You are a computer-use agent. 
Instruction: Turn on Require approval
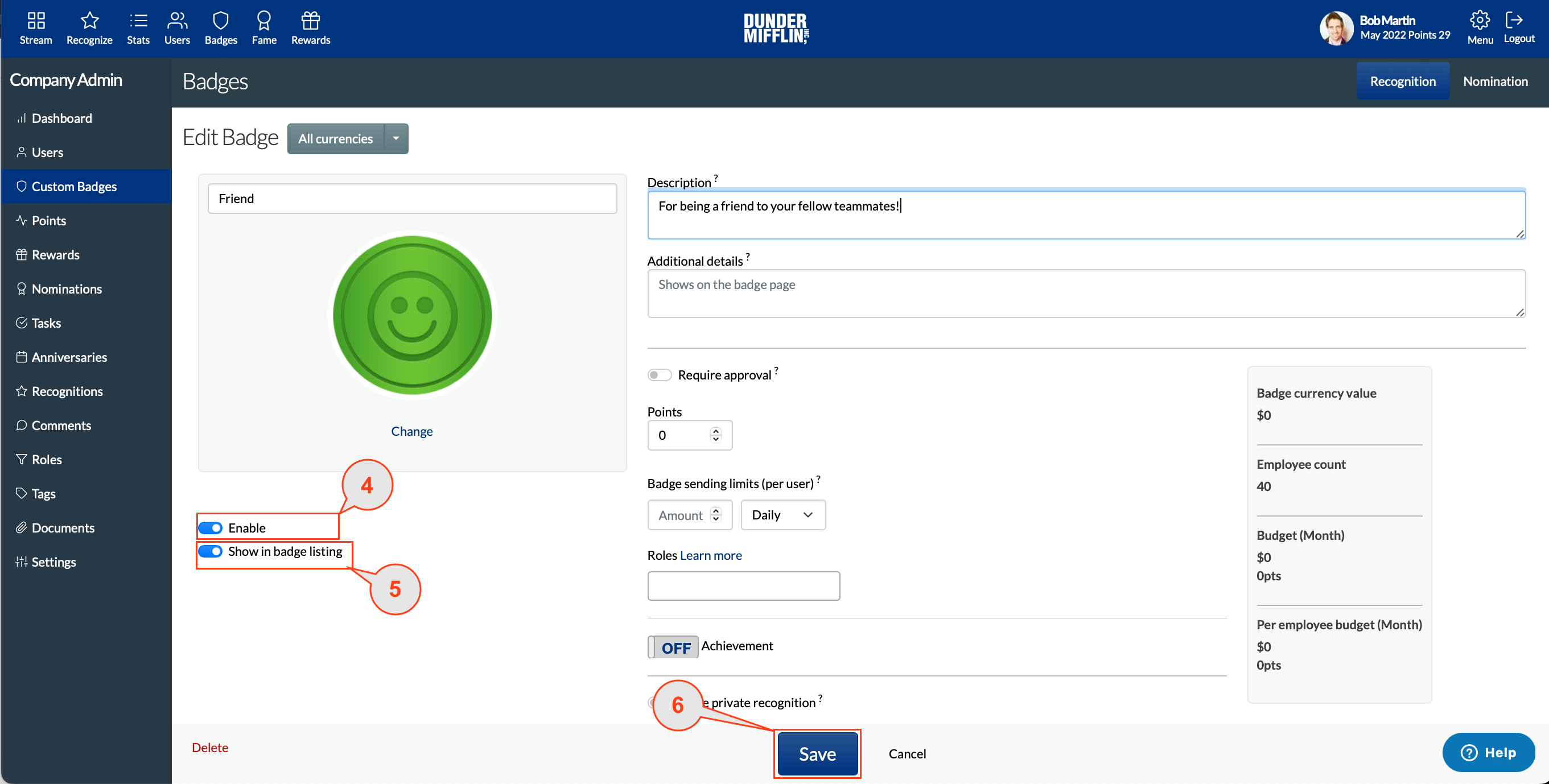coord(659,374)
